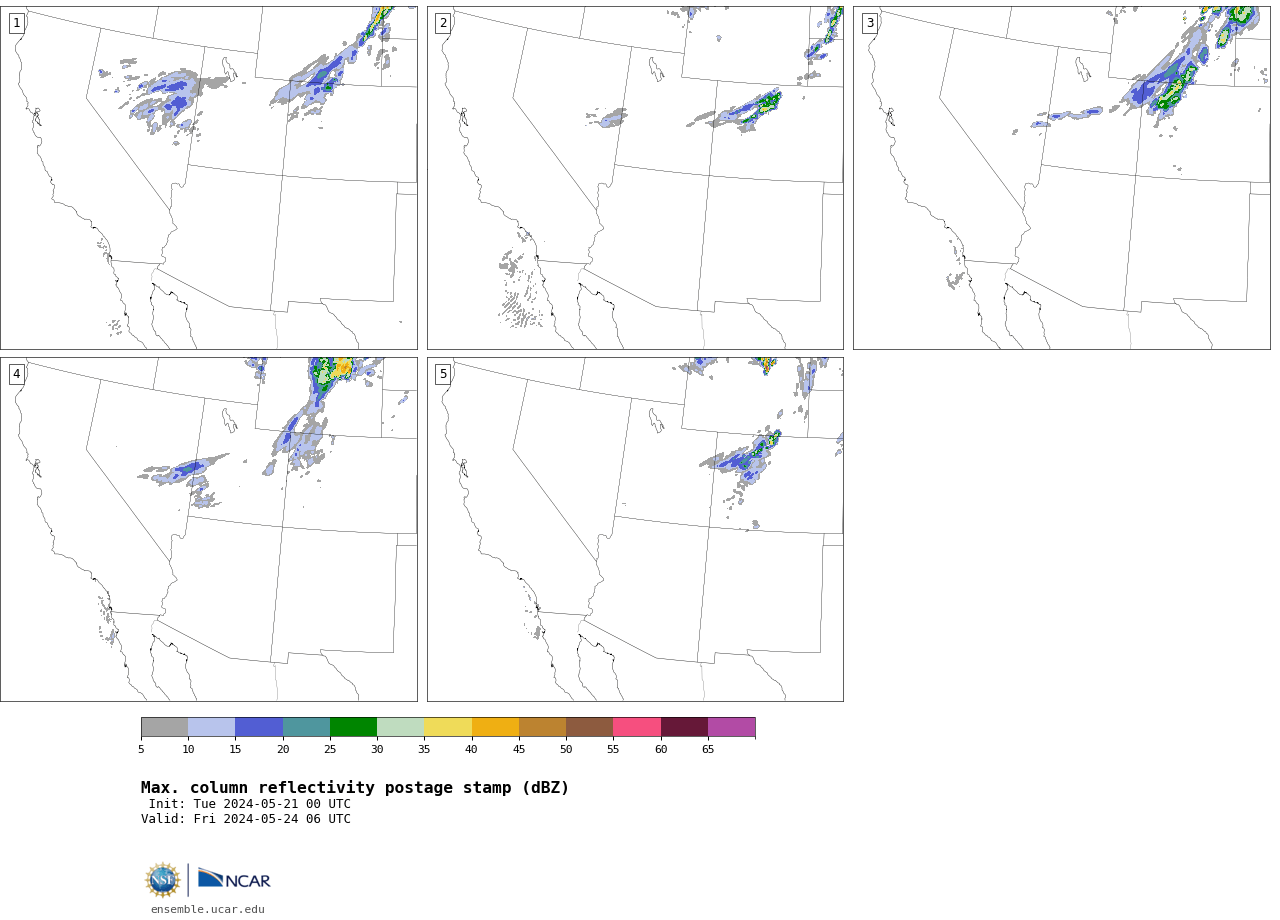Click the Init: Tue 2024-05-21 00 UTC line

(x=250, y=804)
